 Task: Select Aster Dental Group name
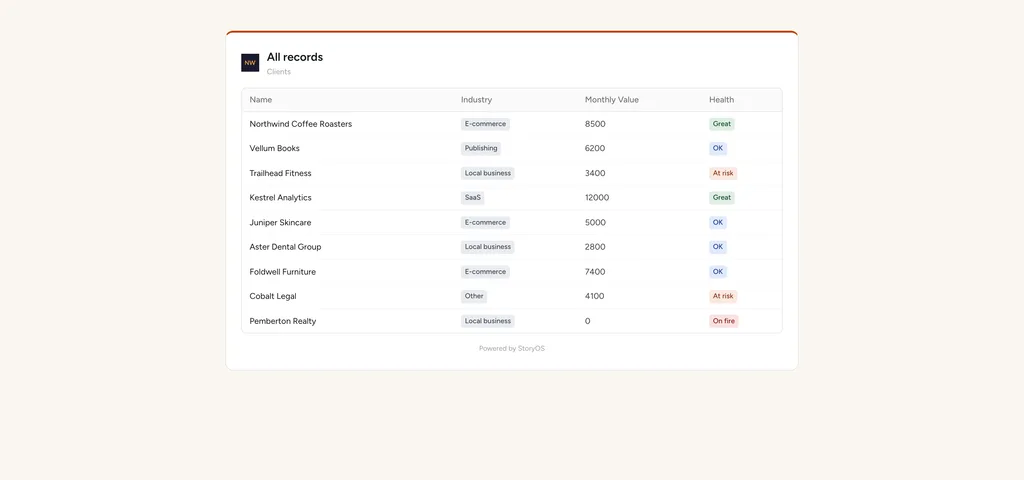(x=285, y=247)
